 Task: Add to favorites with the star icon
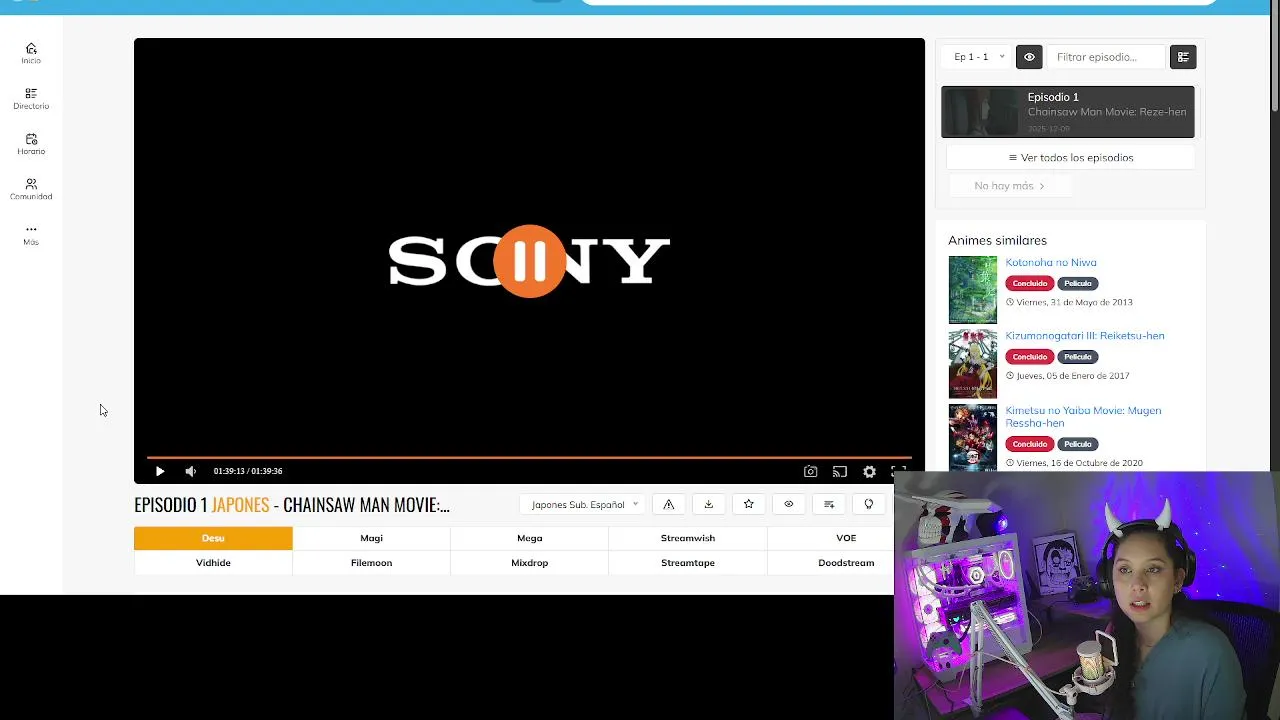click(x=749, y=505)
